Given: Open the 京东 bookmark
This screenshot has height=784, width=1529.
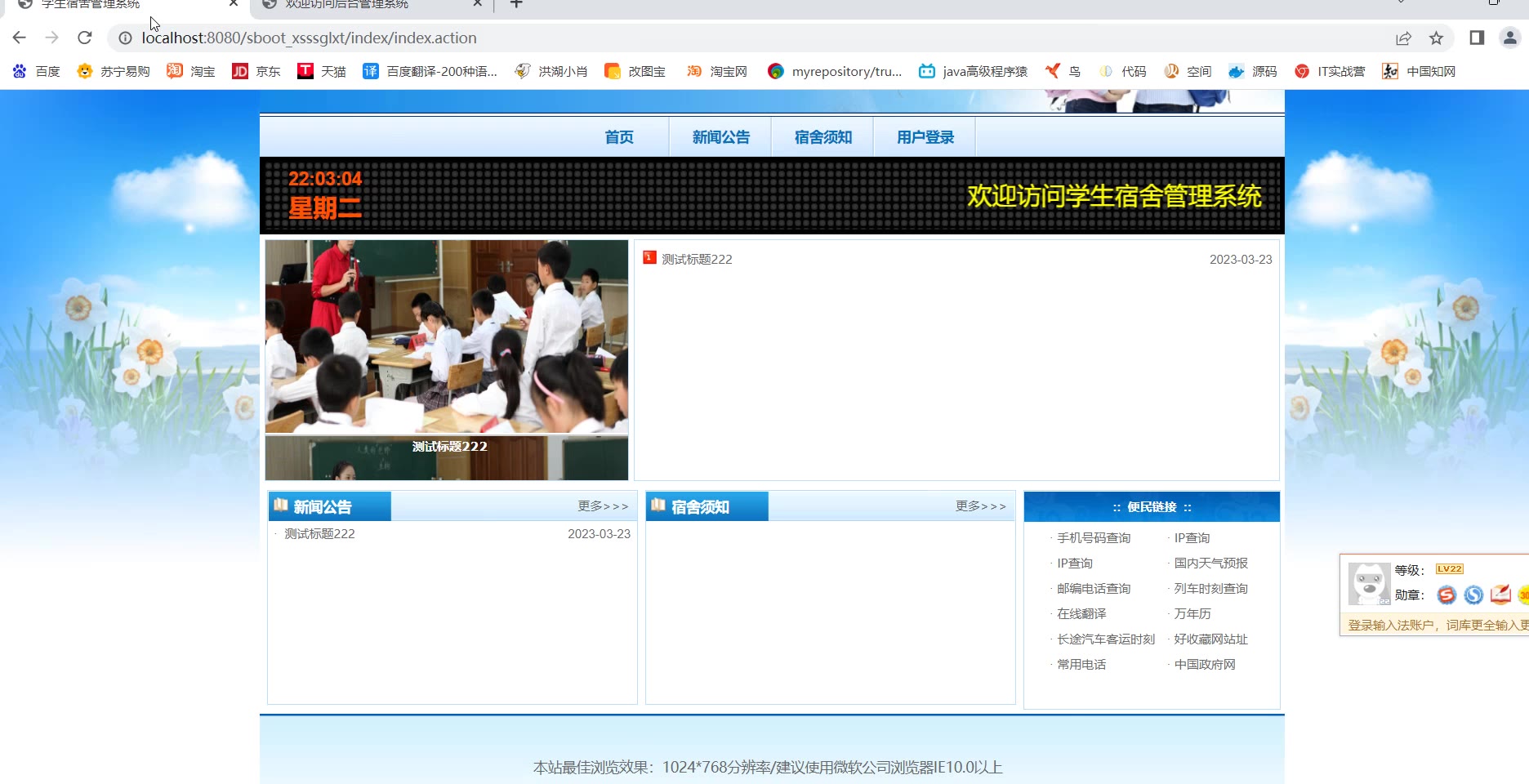Looking at the screenshot, I should pyautogui.click(x=256, y=71).
